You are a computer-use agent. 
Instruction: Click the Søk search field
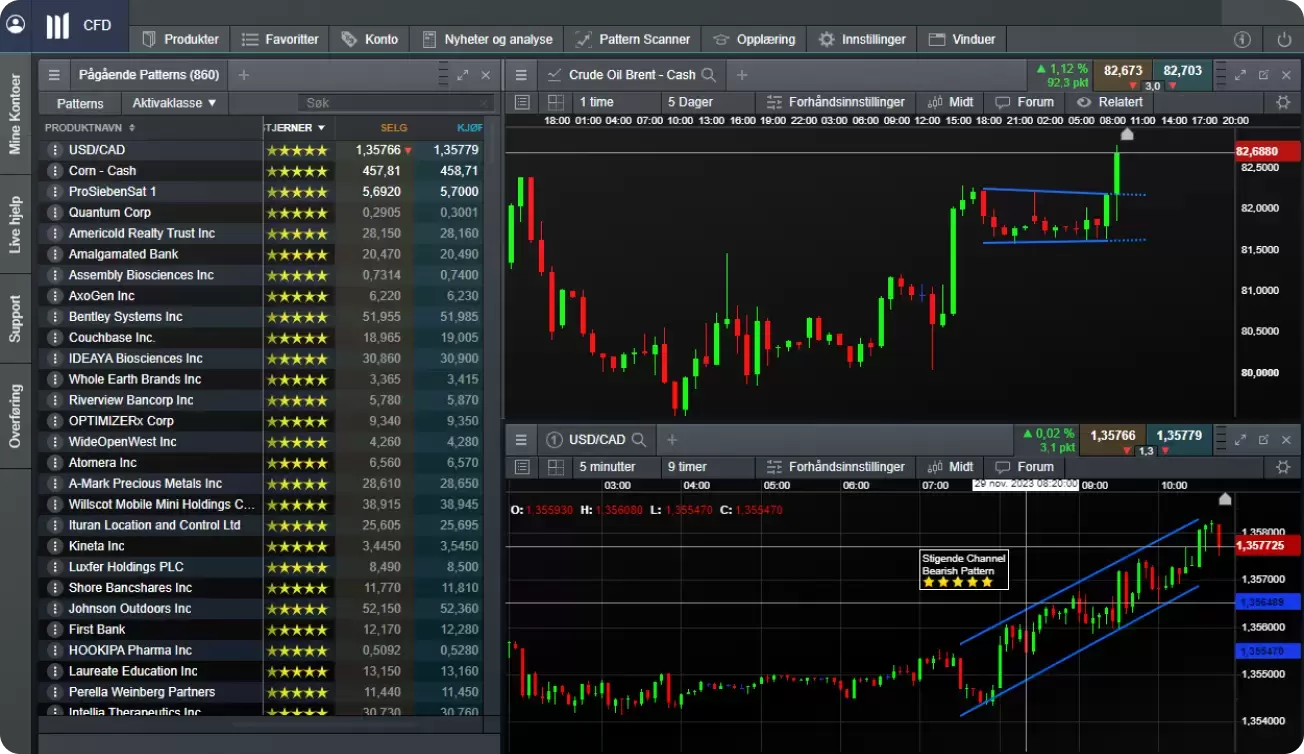click(x=395, y=103)
